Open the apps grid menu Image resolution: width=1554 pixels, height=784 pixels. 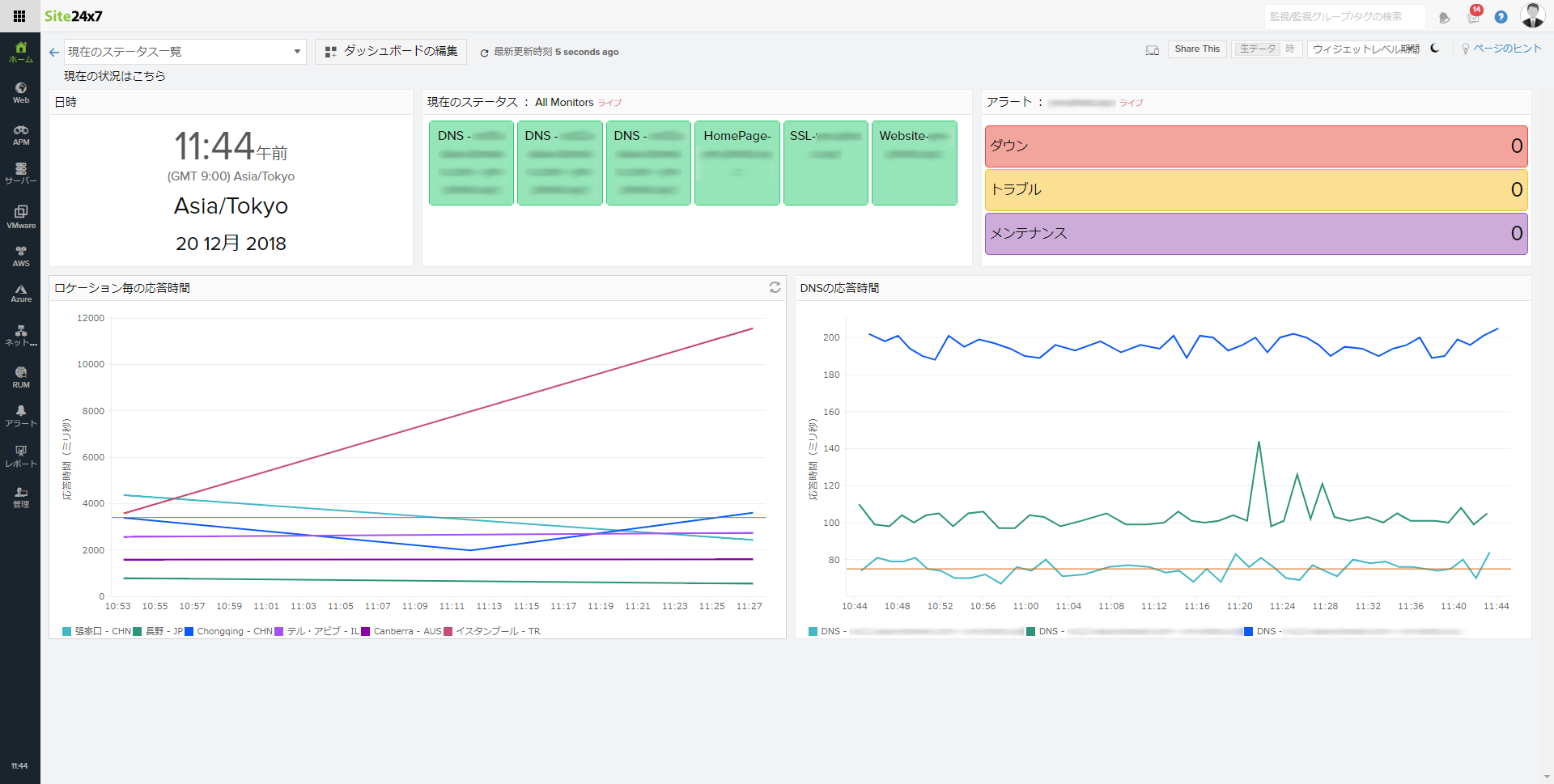(x=19, y=16)
